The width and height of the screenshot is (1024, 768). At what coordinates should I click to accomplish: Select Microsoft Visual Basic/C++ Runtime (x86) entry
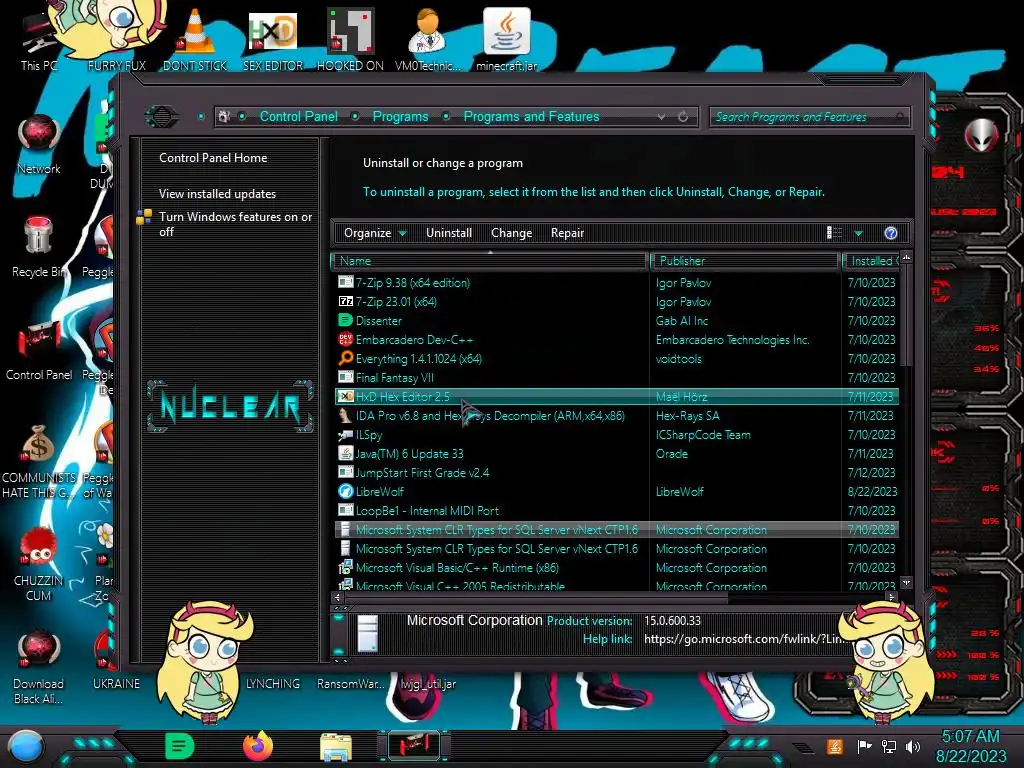tap(616, 568)
